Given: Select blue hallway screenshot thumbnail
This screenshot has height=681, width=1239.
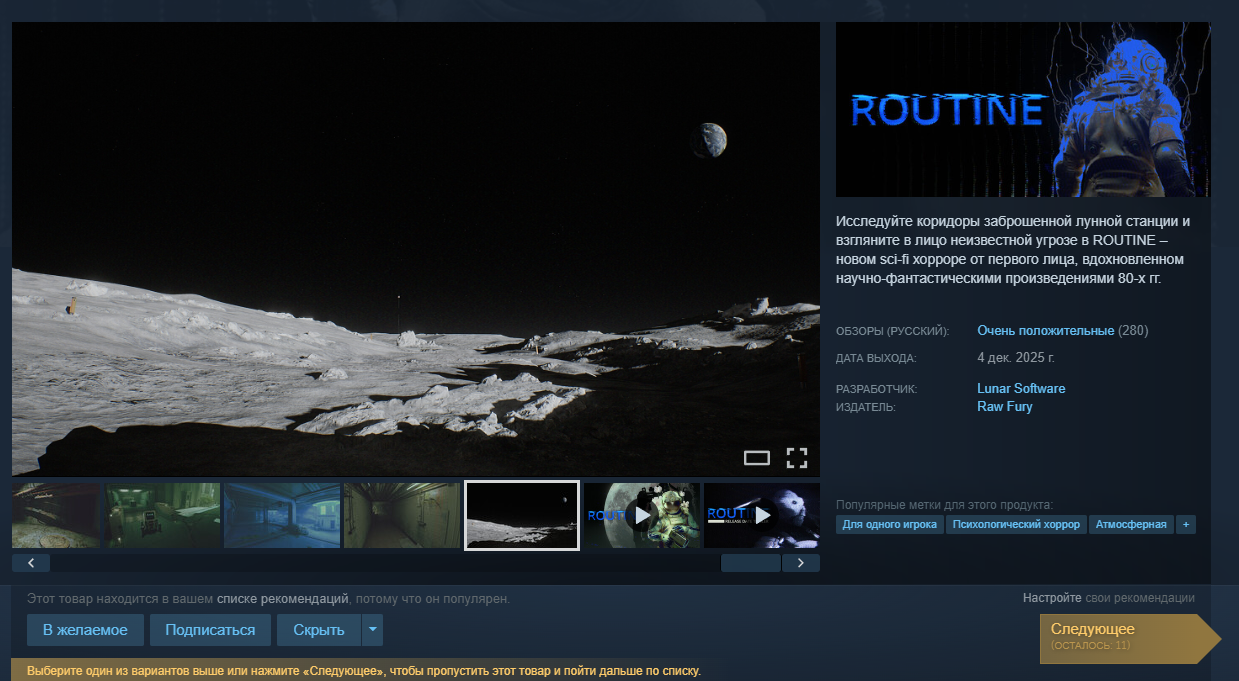Looking at the screenshot, I should coord(282,516).
